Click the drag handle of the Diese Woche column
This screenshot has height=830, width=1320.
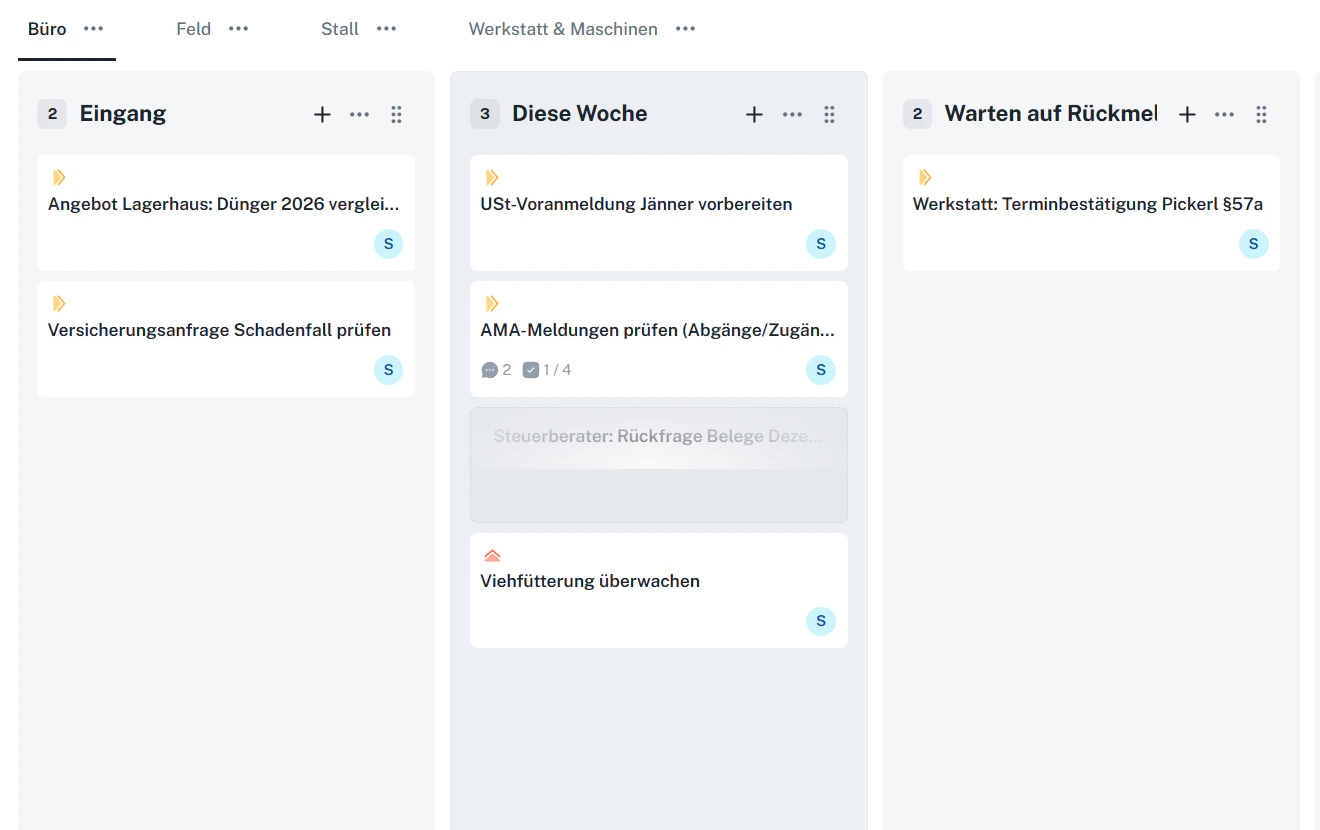pyautogui.click(x=829, y=114)
